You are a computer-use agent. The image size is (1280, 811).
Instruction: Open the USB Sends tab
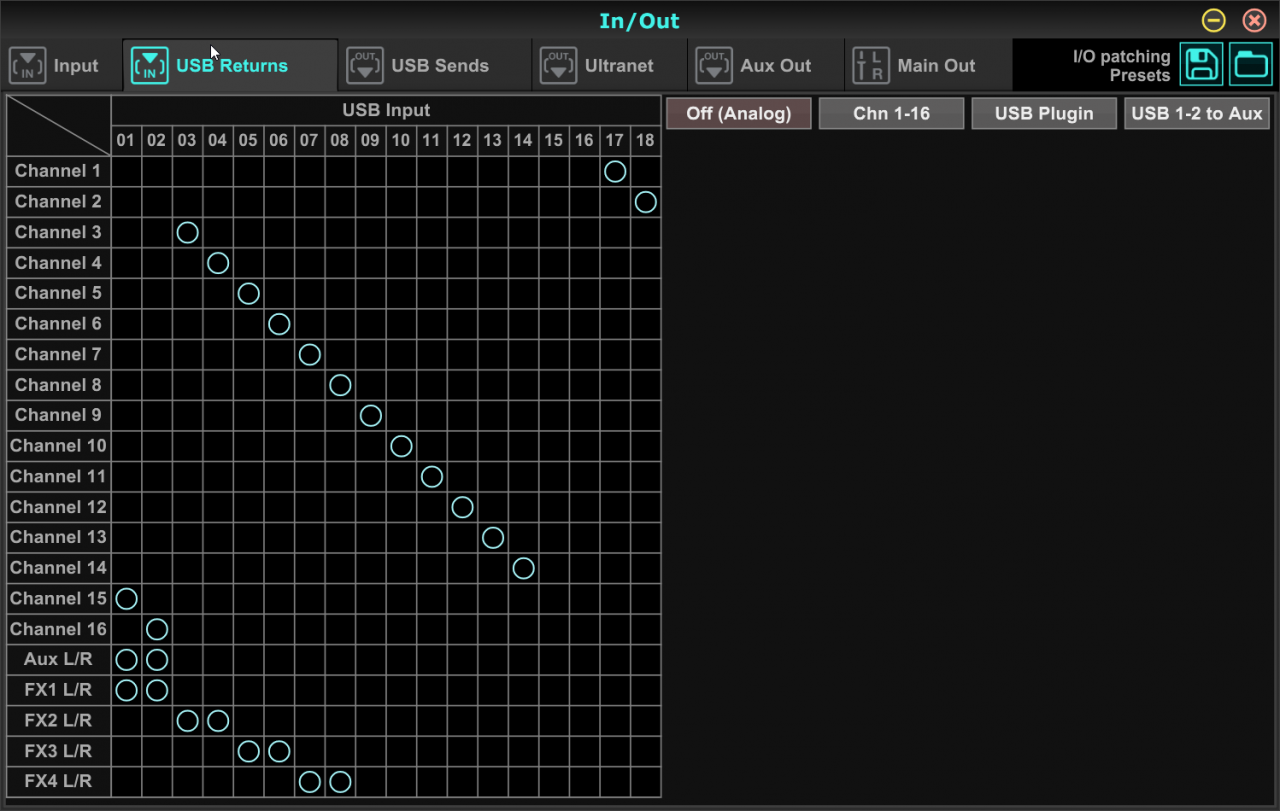435,66
